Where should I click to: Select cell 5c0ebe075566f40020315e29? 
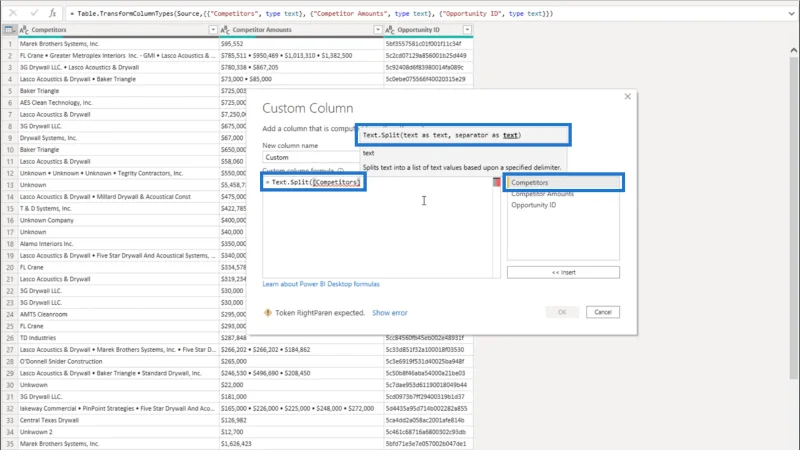coord(428,79)
